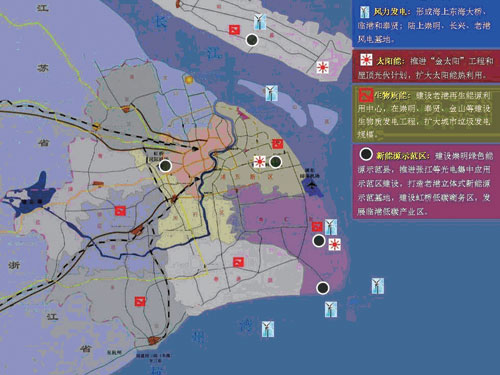This screenshot has width=500, height=375.
Task: Click the '浦东新区' district label
Action: click(x=246, y=177)
